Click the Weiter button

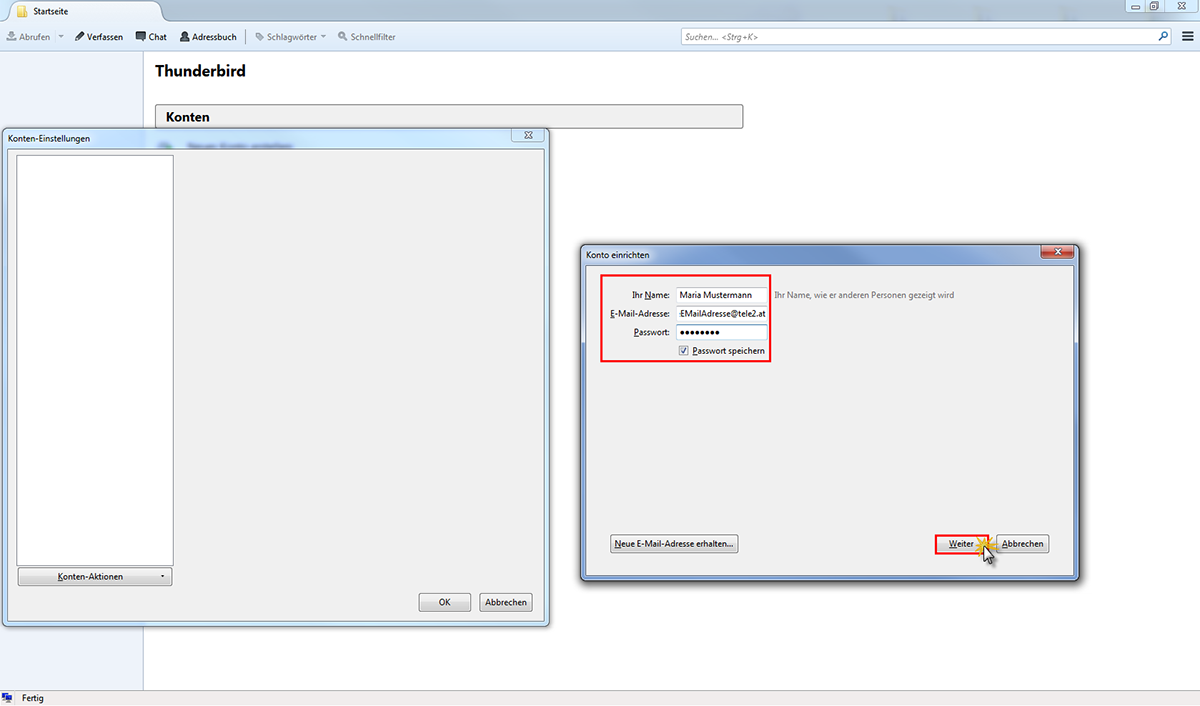961,544
